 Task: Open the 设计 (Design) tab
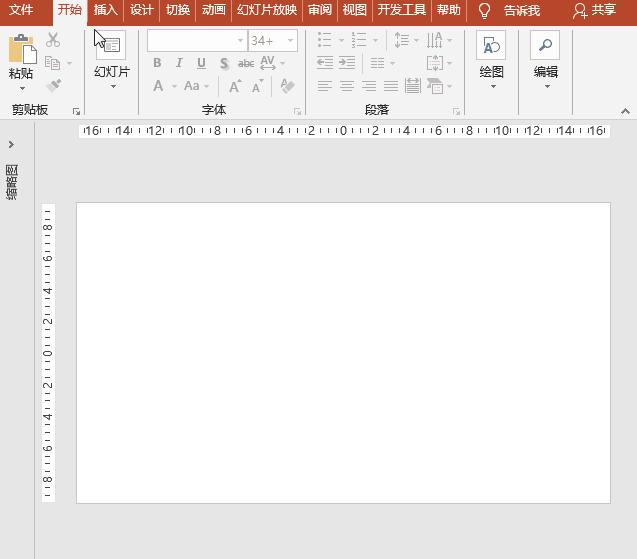pos(142,10)
